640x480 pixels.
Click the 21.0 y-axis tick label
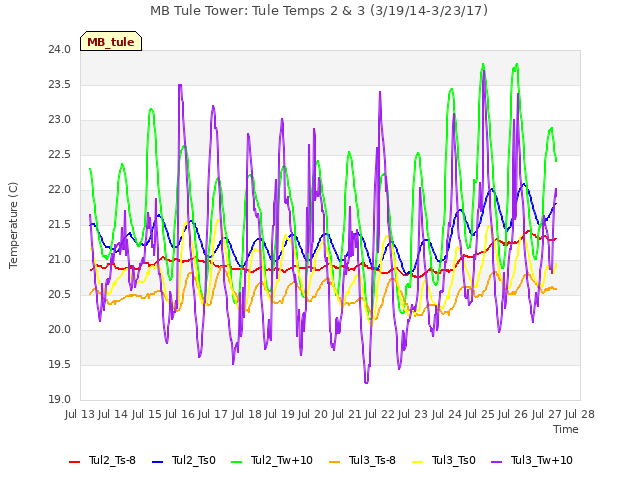tap(60, 260)
